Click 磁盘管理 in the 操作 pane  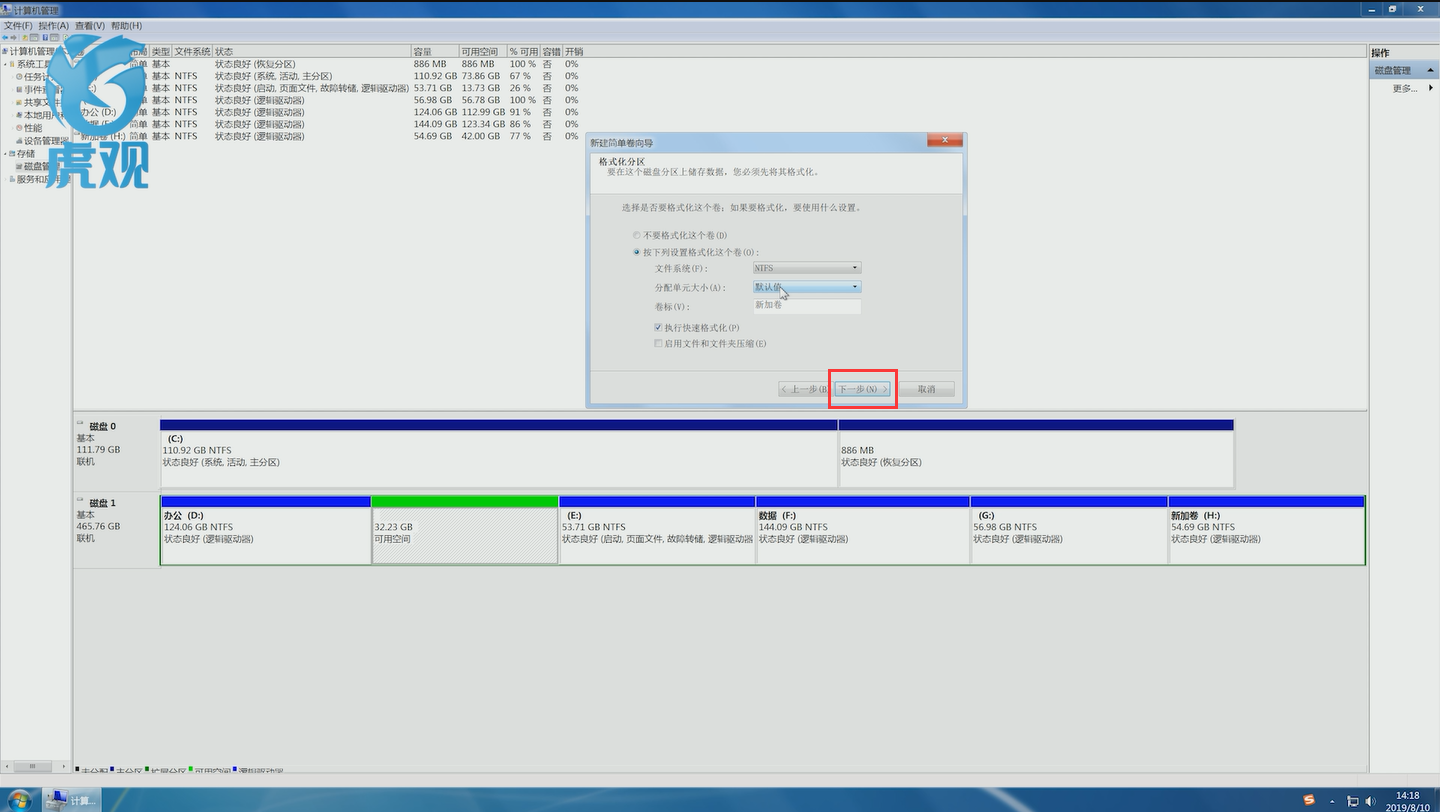(1393, 71)
